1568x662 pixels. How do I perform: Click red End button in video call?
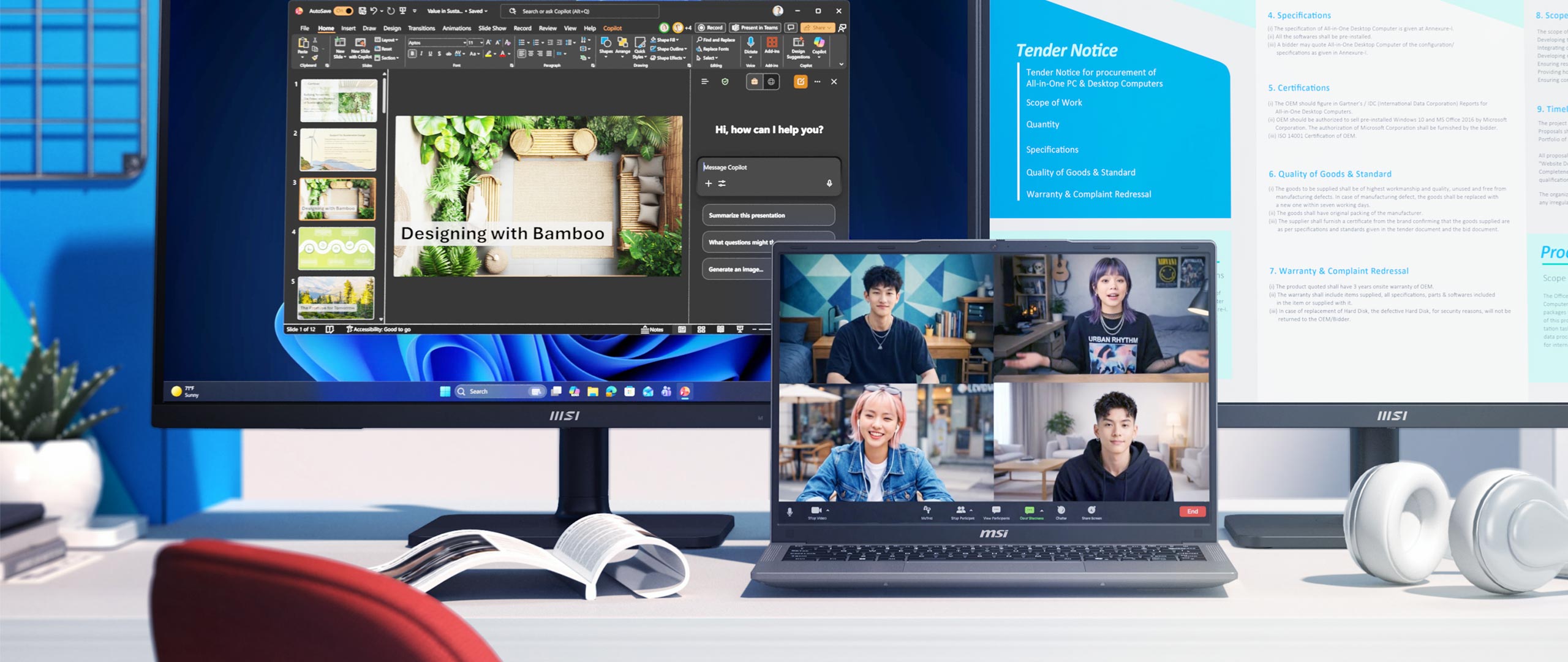point(1193,512)
